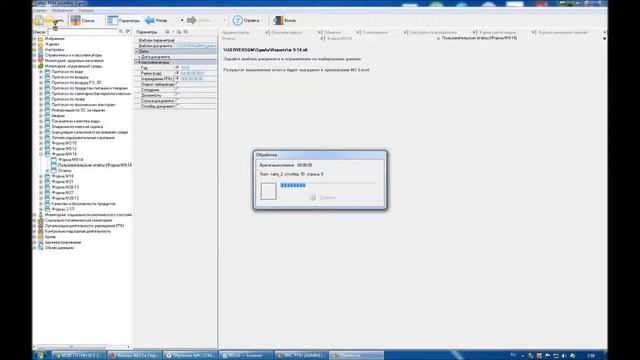This screenshot has width=640, height=360.
Task: Go back with the Назад arrow icon
Action: (149, 20)
